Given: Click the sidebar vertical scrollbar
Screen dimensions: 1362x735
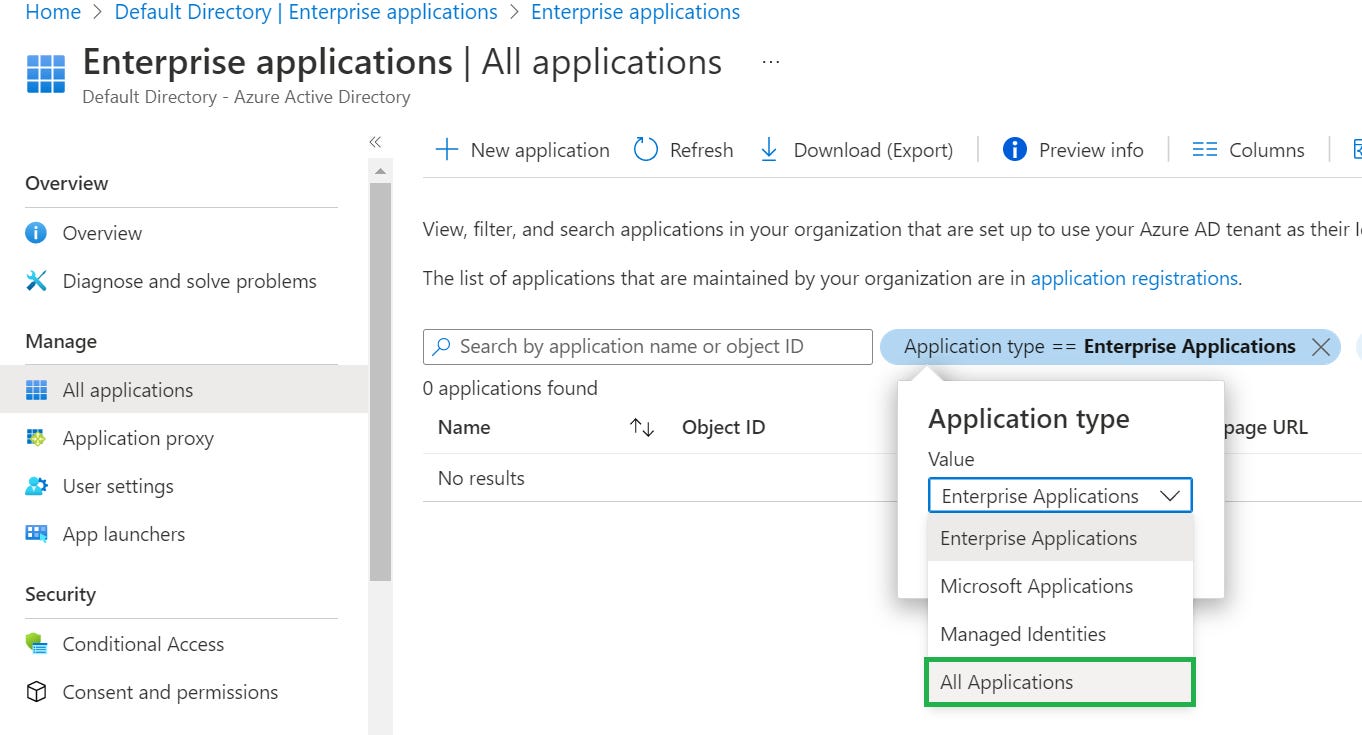Looking at the screenshot, I should click(x=380, y=382).
